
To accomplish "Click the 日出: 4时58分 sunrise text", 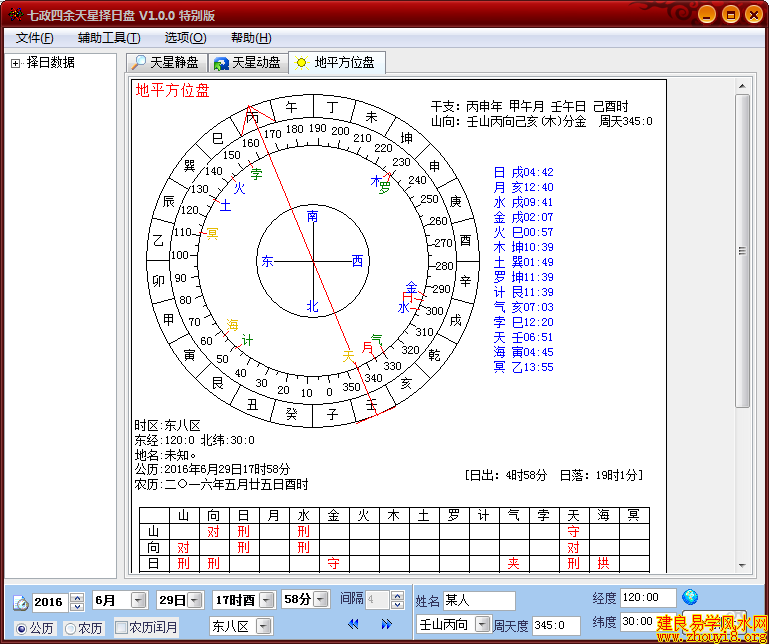I will tap(508, 475).
